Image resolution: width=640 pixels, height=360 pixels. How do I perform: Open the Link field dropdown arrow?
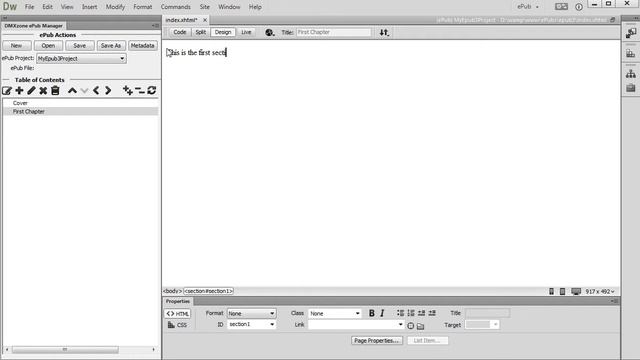(x=400, y=324)
